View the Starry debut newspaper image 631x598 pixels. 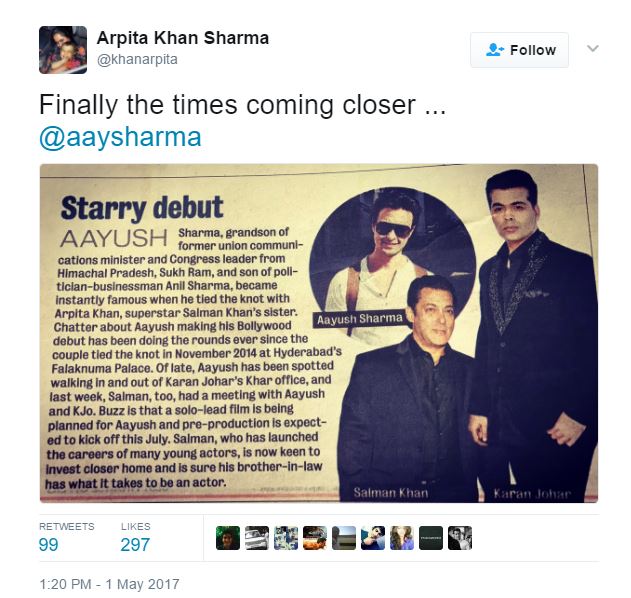319,333
